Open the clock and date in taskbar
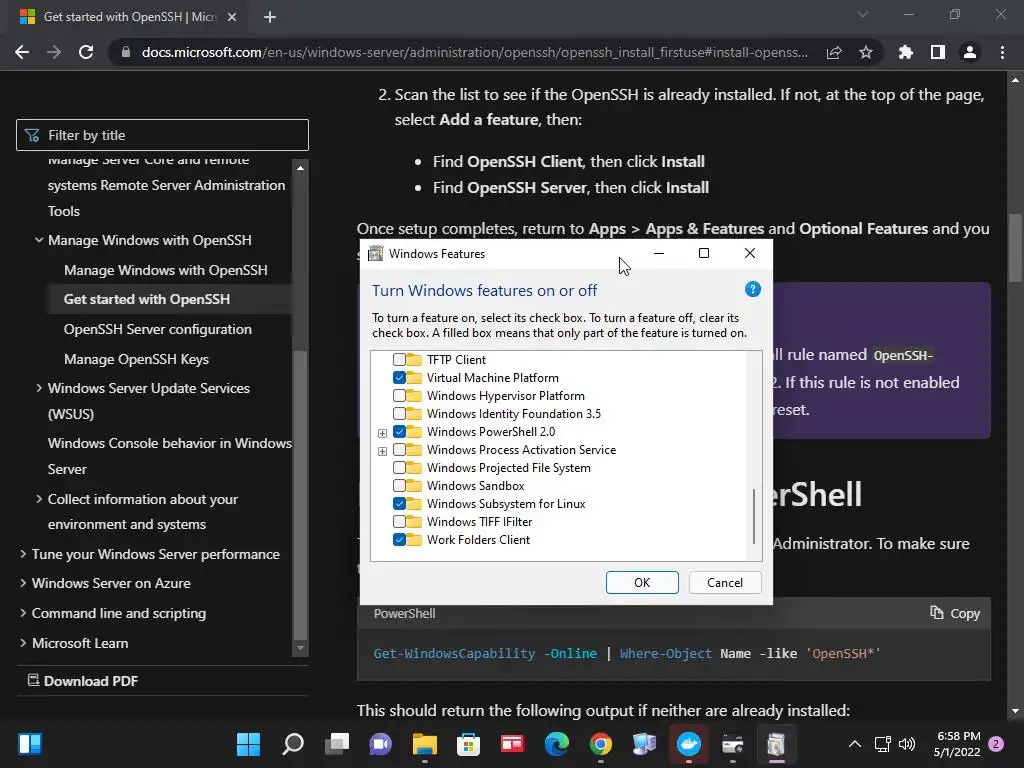Image resolution: width=1024 pixels, height=768 pixels. pos(958,744)
